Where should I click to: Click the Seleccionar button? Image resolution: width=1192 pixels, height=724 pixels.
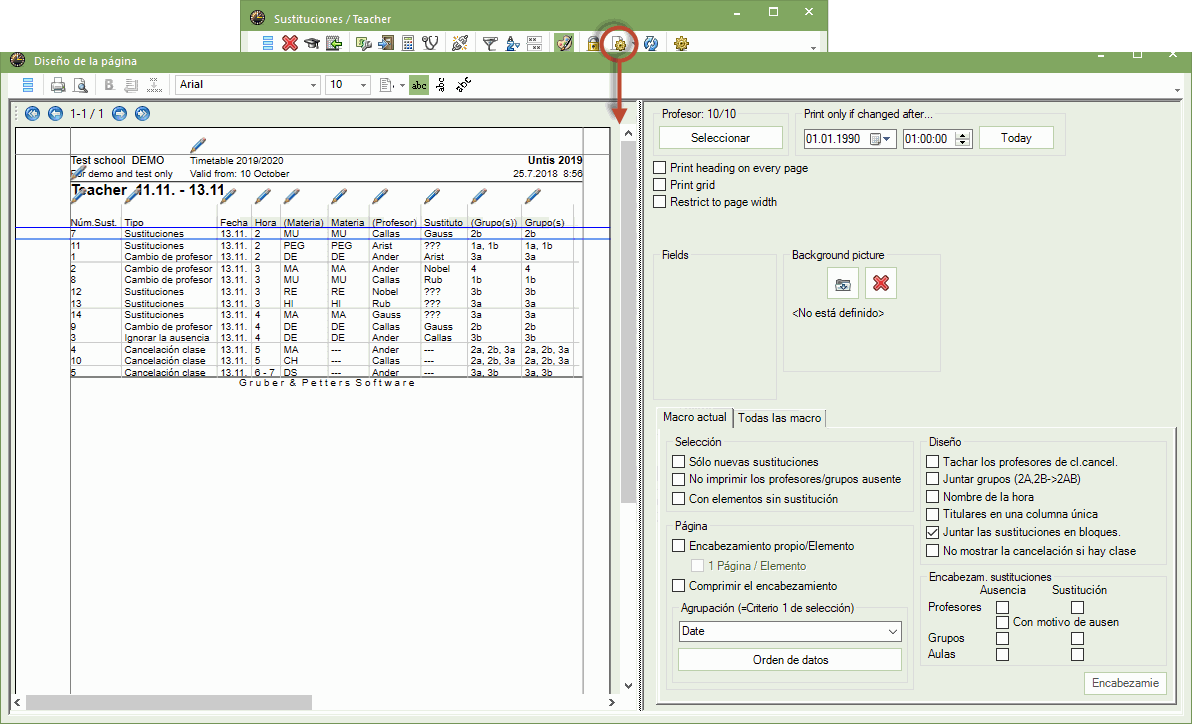point(721,138)
